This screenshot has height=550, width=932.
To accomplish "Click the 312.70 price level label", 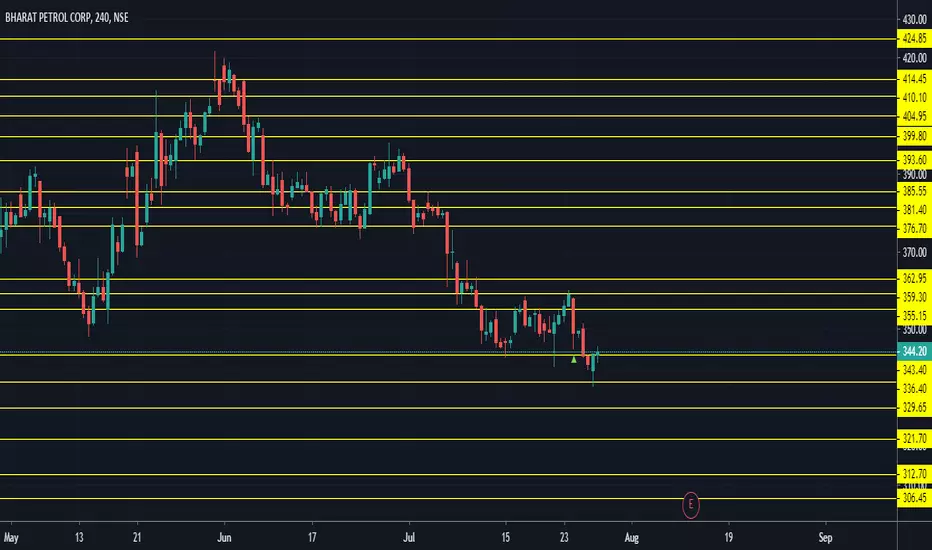I will [x=914, y=474].
